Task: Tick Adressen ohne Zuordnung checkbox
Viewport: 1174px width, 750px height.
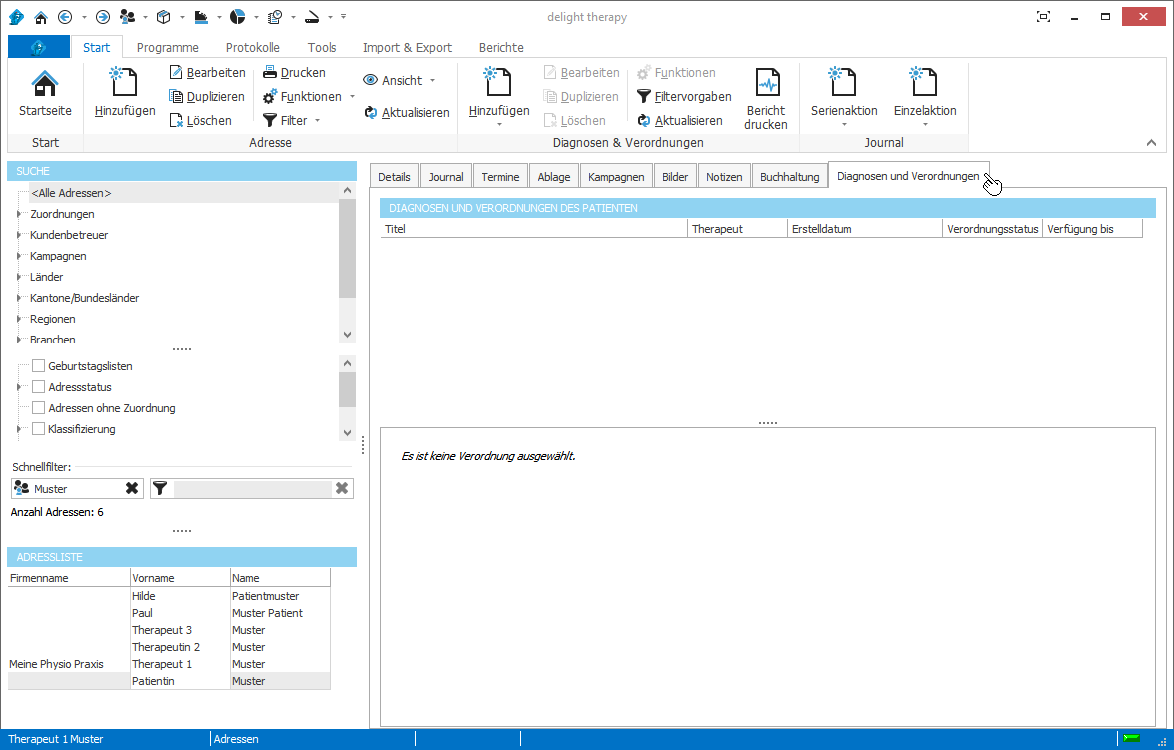Action: (39, 408)
